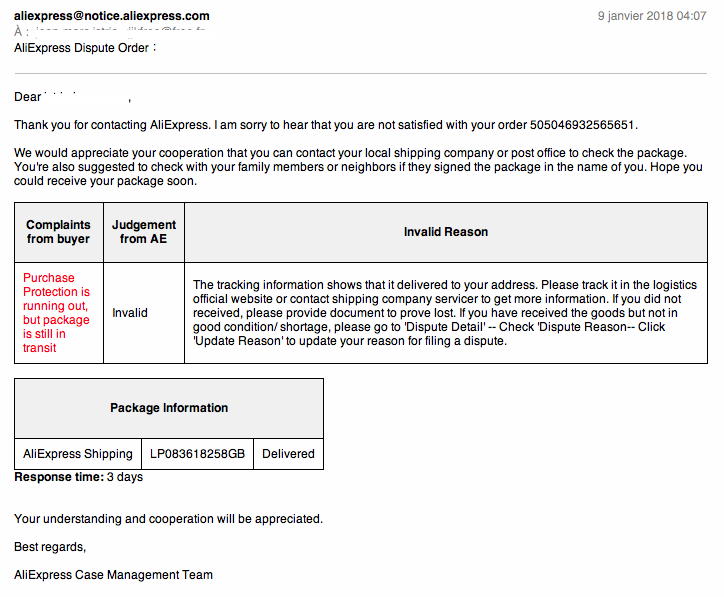Click the sender address aliexpress@notice.aliexpress.com
This screenshot has width=724, height=597.
coord(112,16)
